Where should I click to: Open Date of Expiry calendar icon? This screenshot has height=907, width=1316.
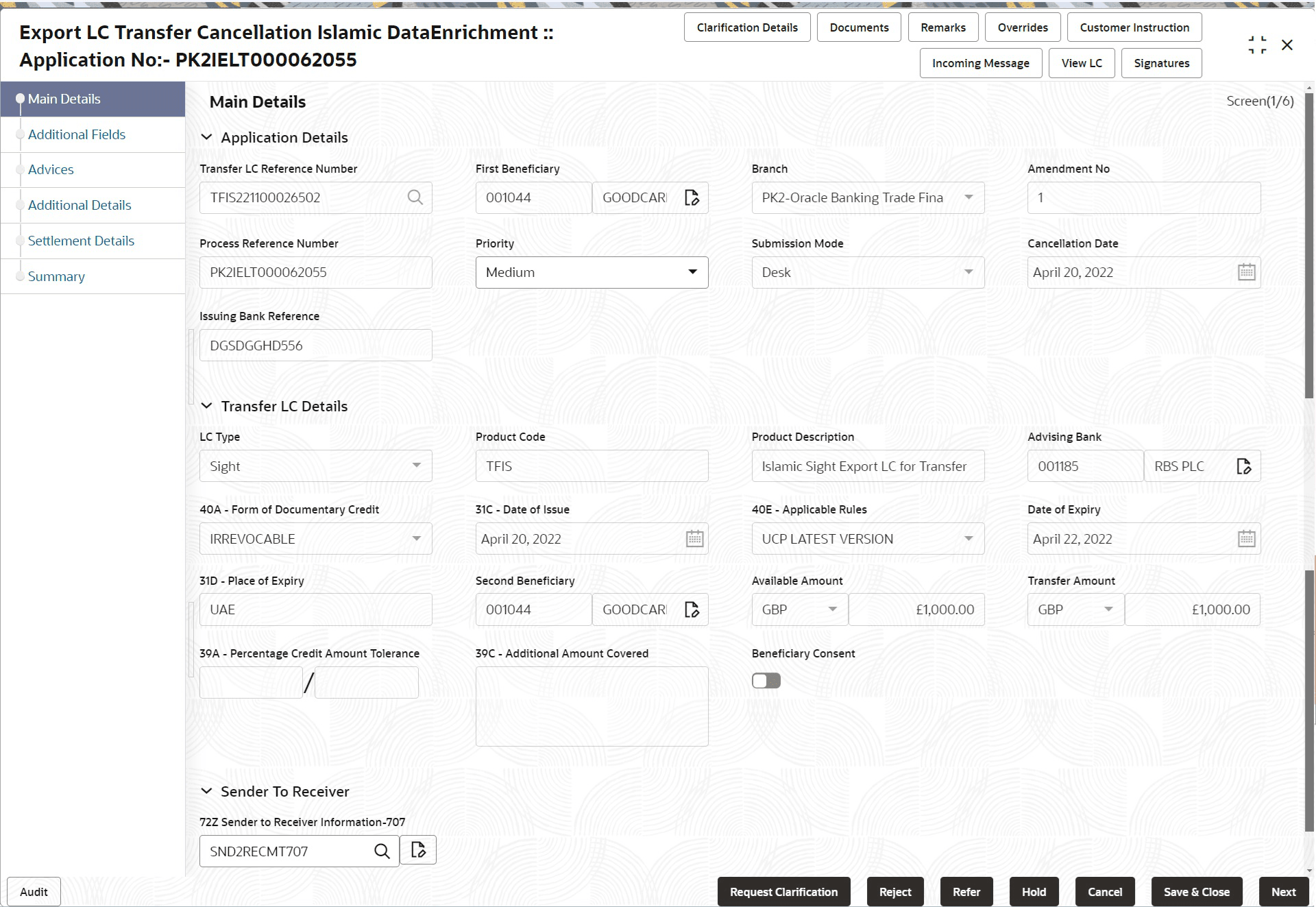pyautogui.click(x=1246, y=539)
